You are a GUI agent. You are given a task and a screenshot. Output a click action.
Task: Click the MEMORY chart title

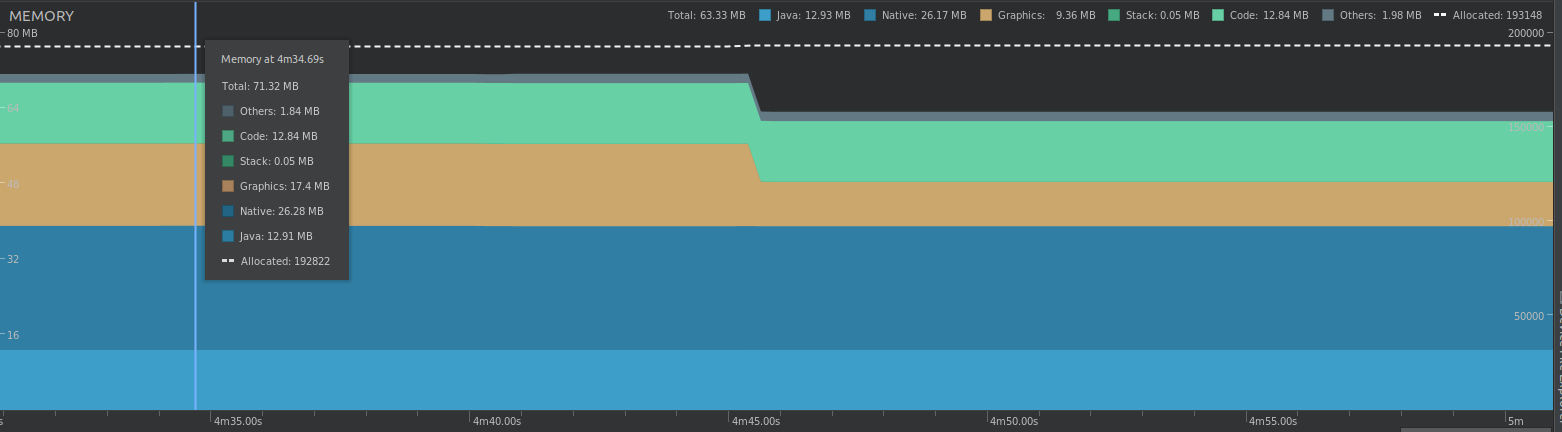[41, 16]
